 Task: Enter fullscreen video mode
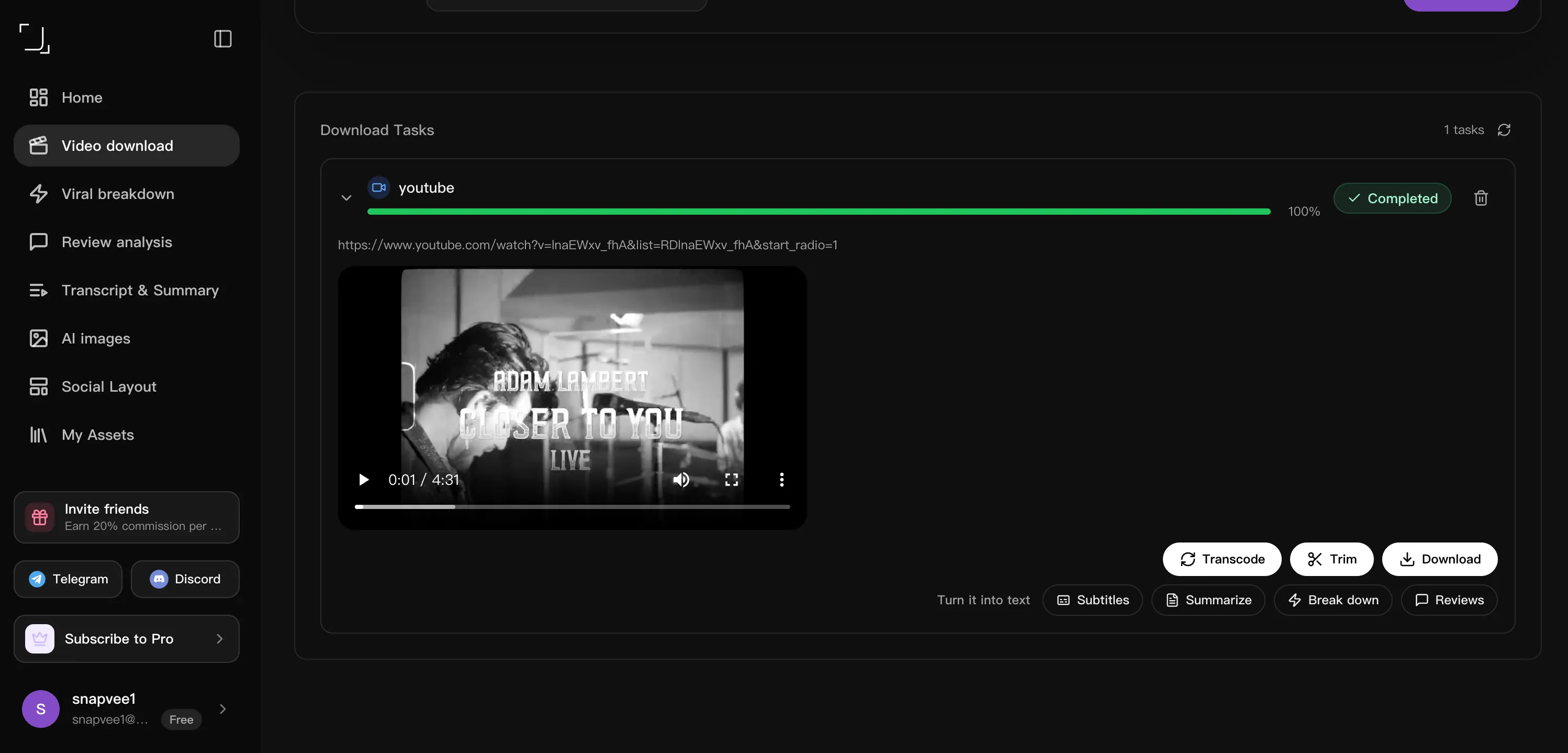pos(732,480)
